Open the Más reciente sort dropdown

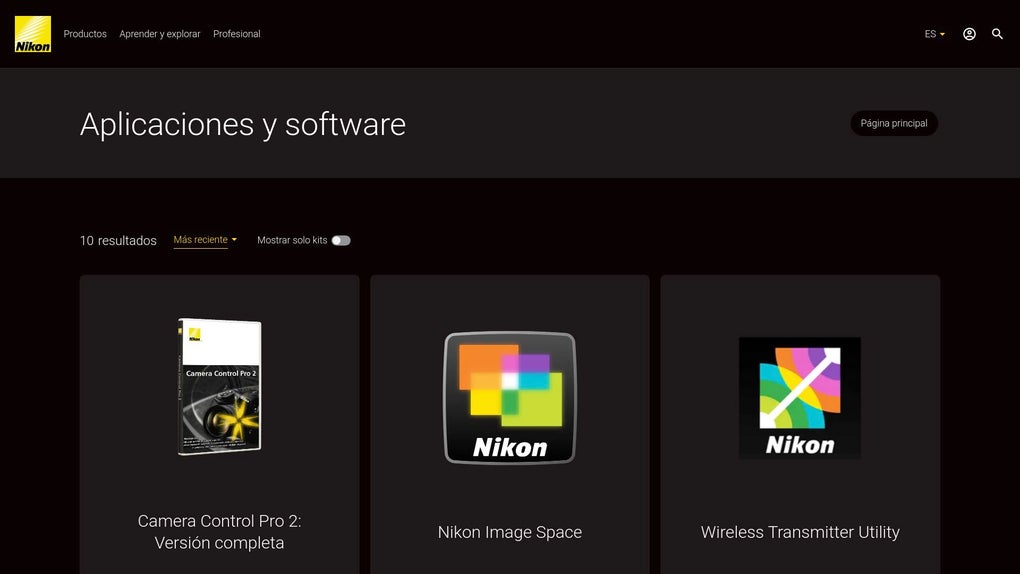205,240
